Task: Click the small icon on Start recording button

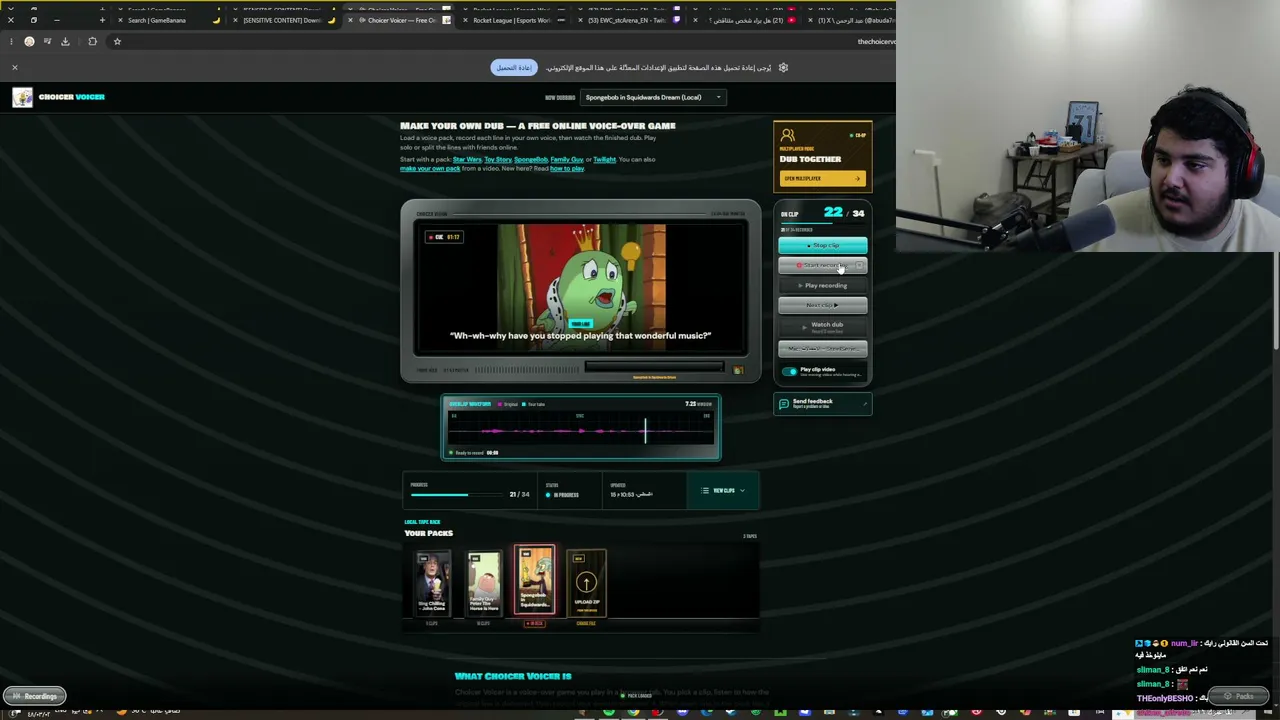Action: coord(859,265)
